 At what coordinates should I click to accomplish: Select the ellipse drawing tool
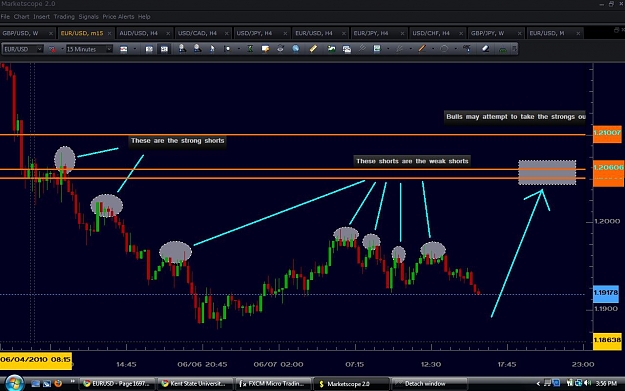pos(444,49)
